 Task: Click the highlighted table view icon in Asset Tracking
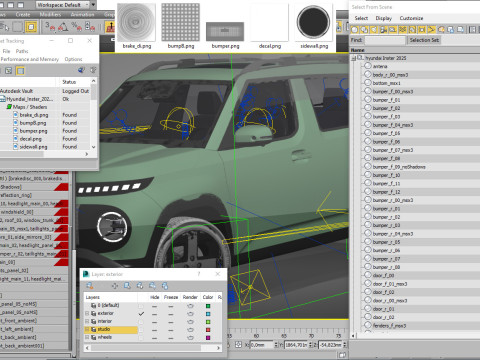[20, 71]
